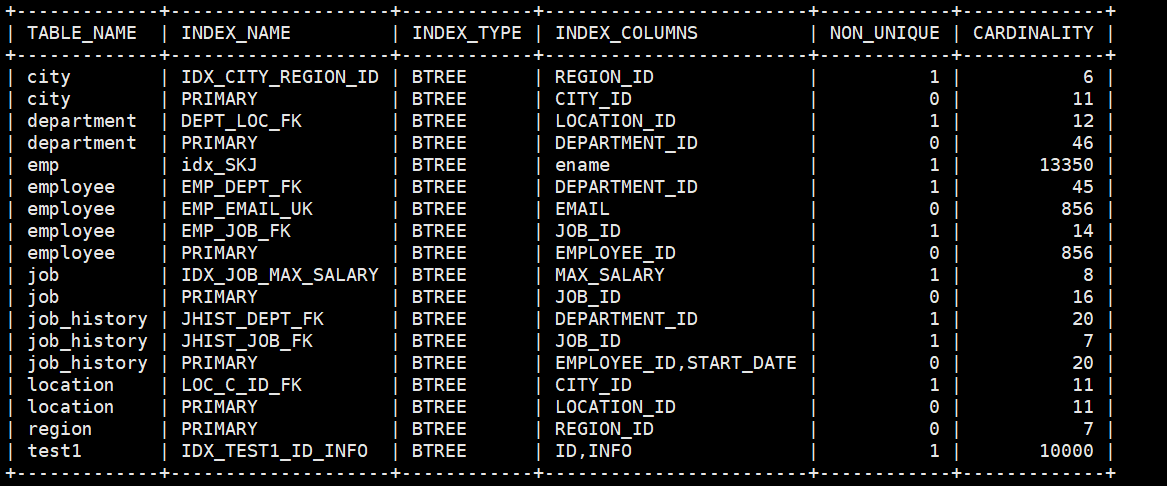Click the TABLE_NAME column header
The height and width of the screenshot is (486, 1167).
[x=82, y=33]
